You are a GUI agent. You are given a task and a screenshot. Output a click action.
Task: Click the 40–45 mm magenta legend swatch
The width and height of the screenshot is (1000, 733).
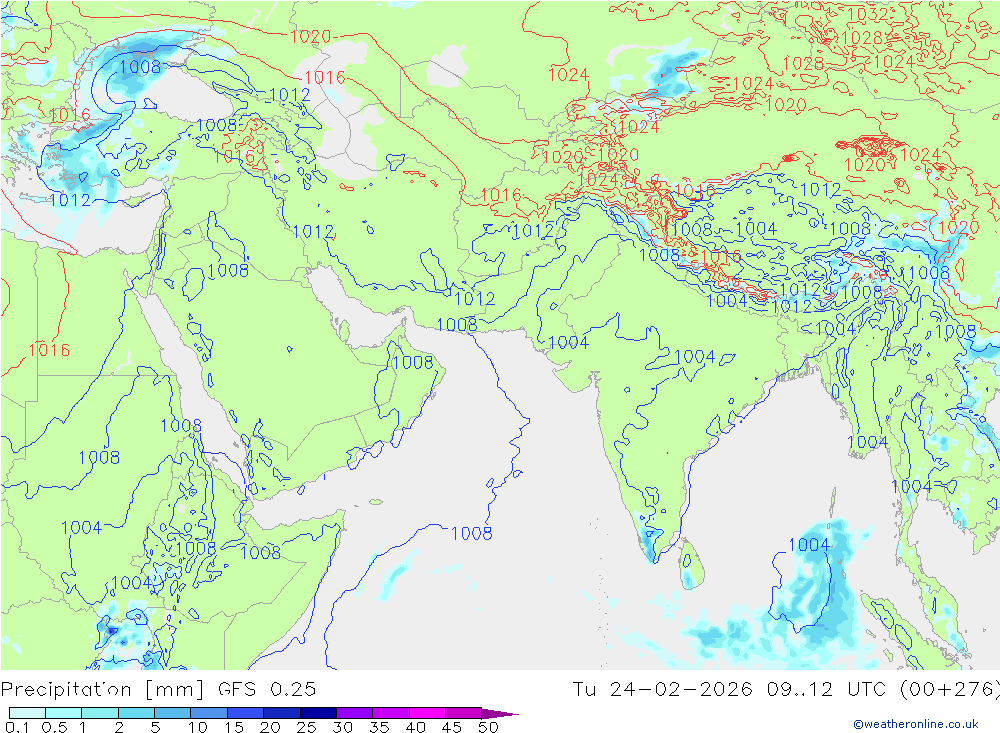click(427, 713)
